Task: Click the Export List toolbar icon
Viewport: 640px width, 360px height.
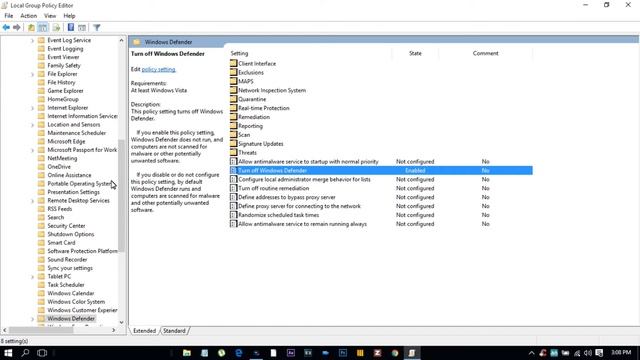Action: coord(56,27)
